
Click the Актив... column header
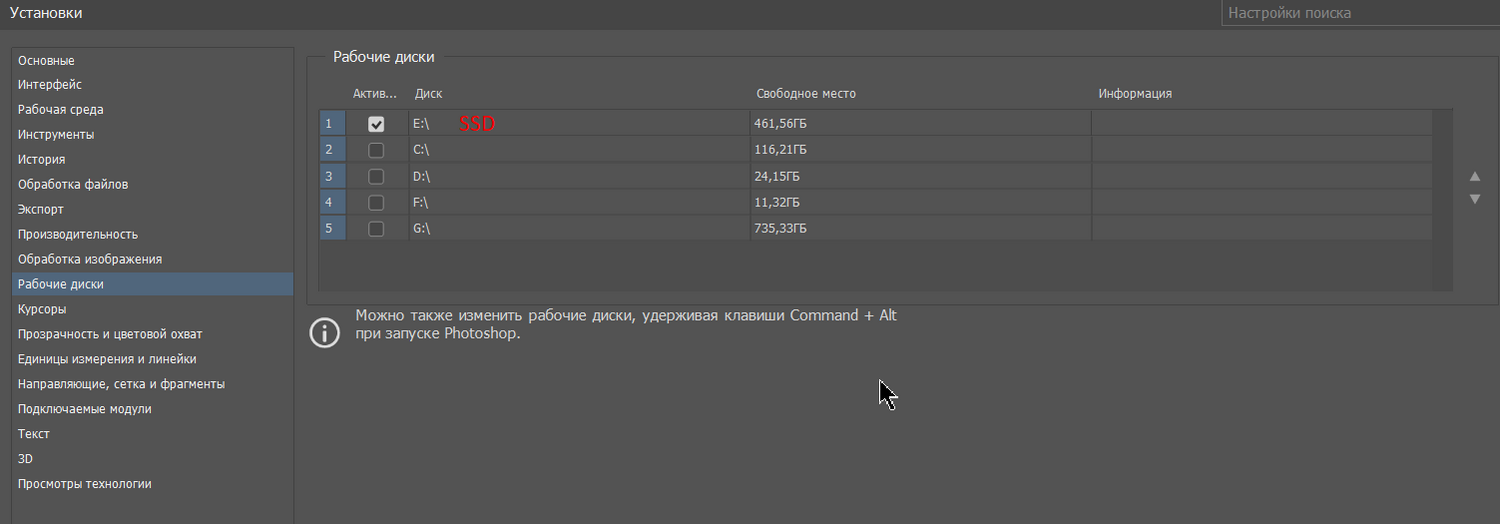(x=375, y=94)
